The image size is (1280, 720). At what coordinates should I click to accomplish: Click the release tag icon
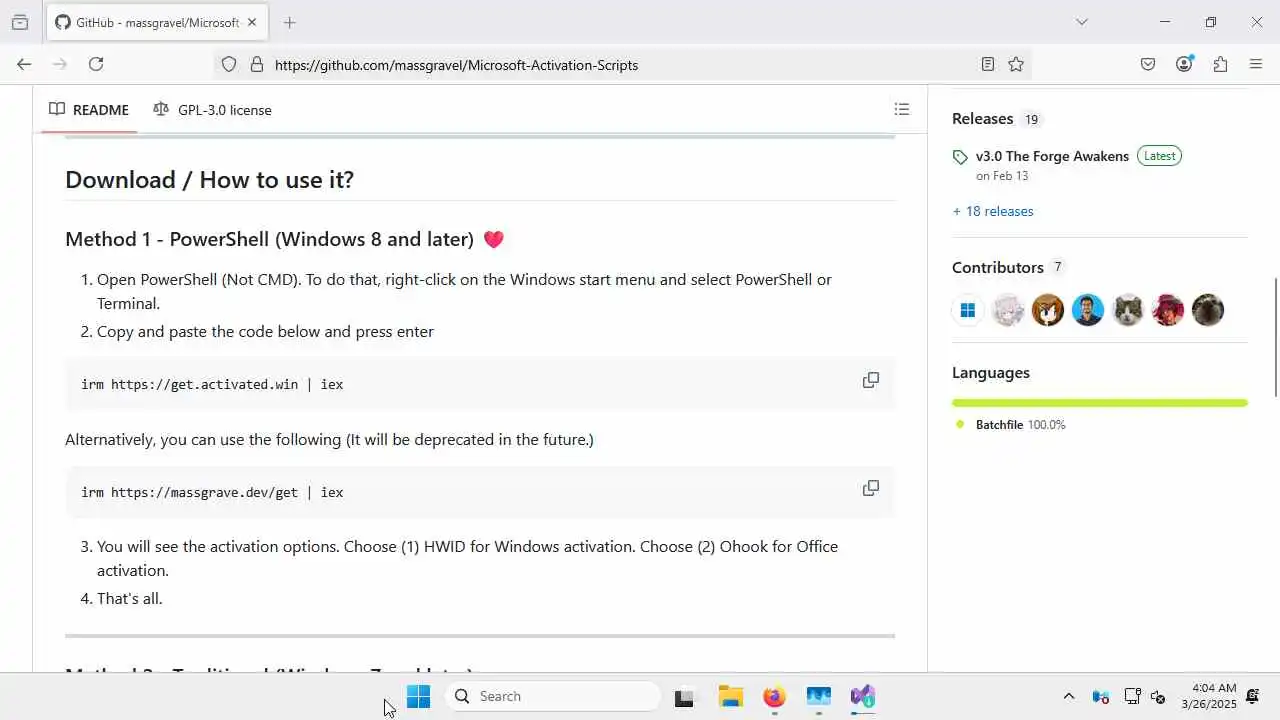(960, 157)
